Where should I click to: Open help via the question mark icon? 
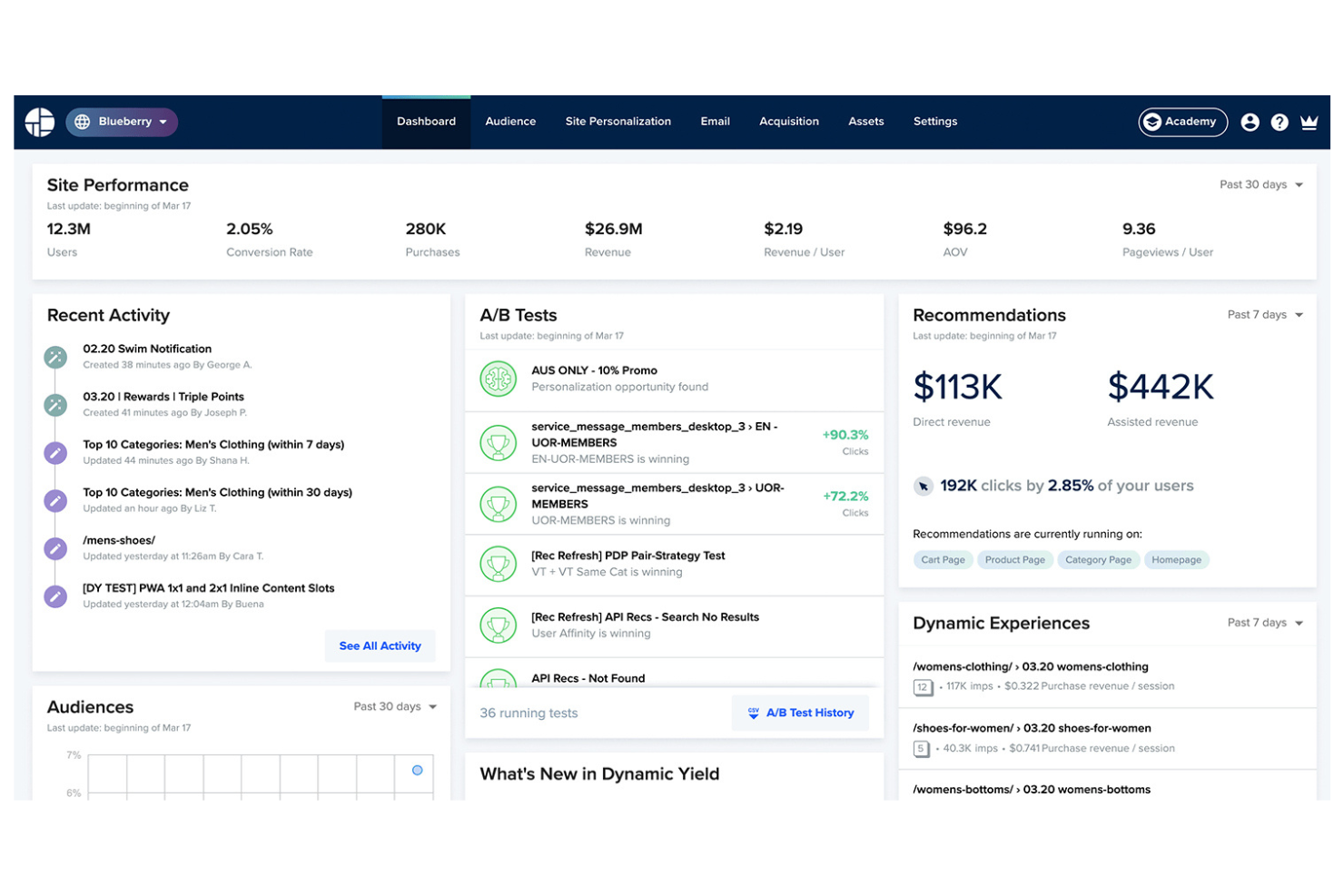1280,122
